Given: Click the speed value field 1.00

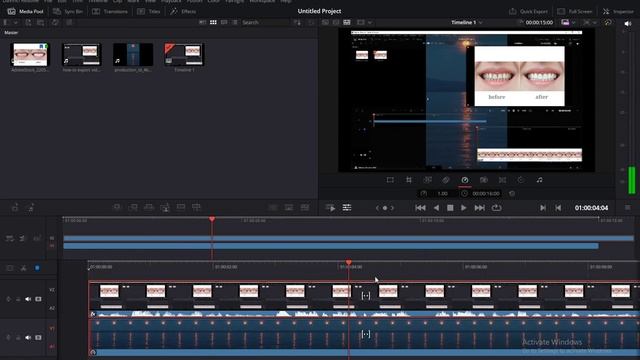Looking at the screenshot, I should 443,194.
